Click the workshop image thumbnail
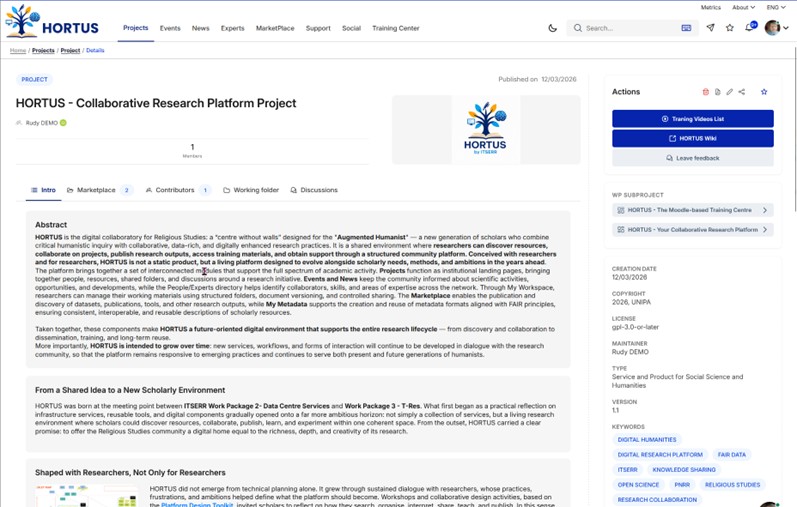The image size is (797, 507). [86, 496]
